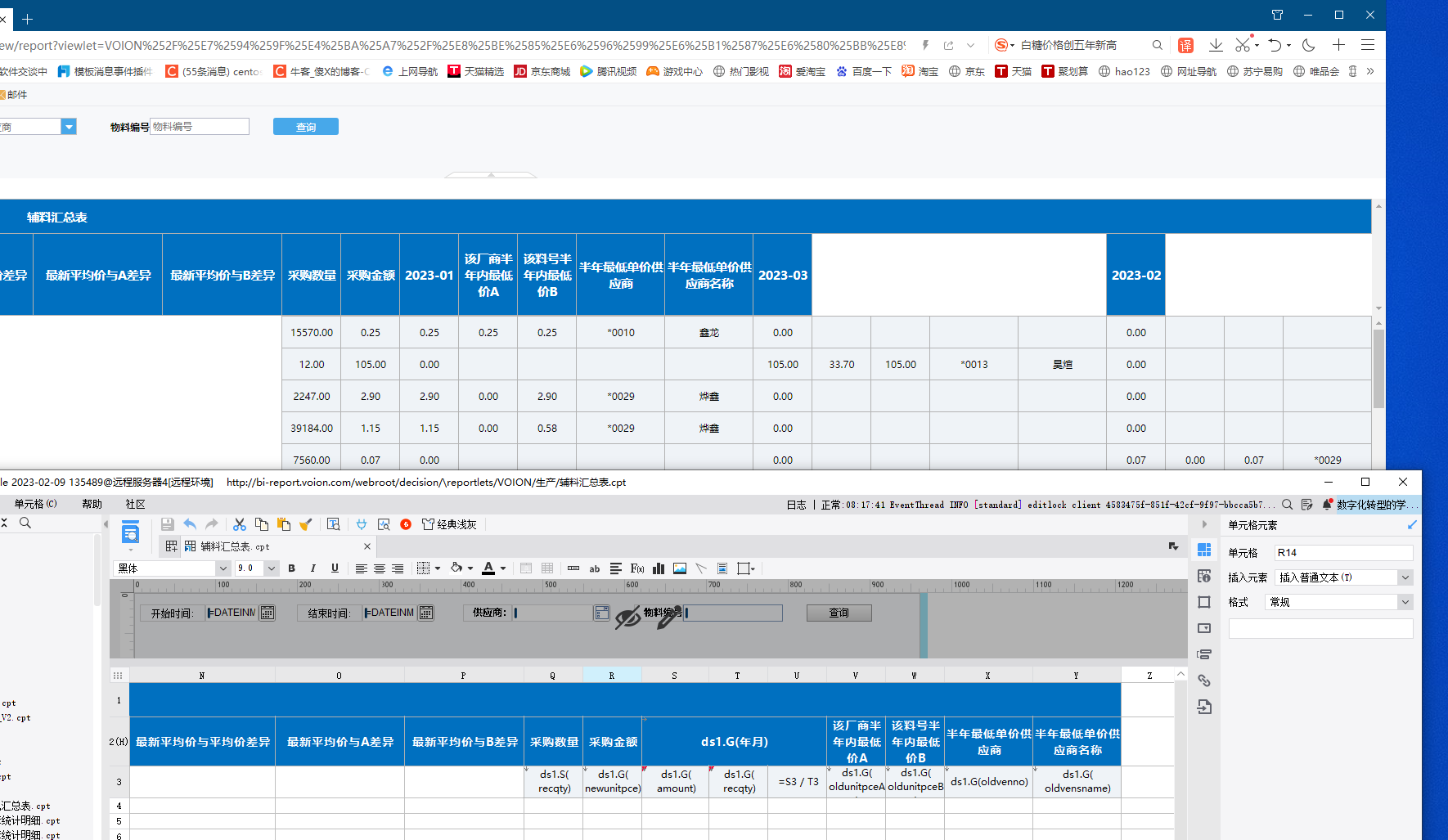
Task: Open the 帮助 menu in designer
Action: click(x=92, y=504)
